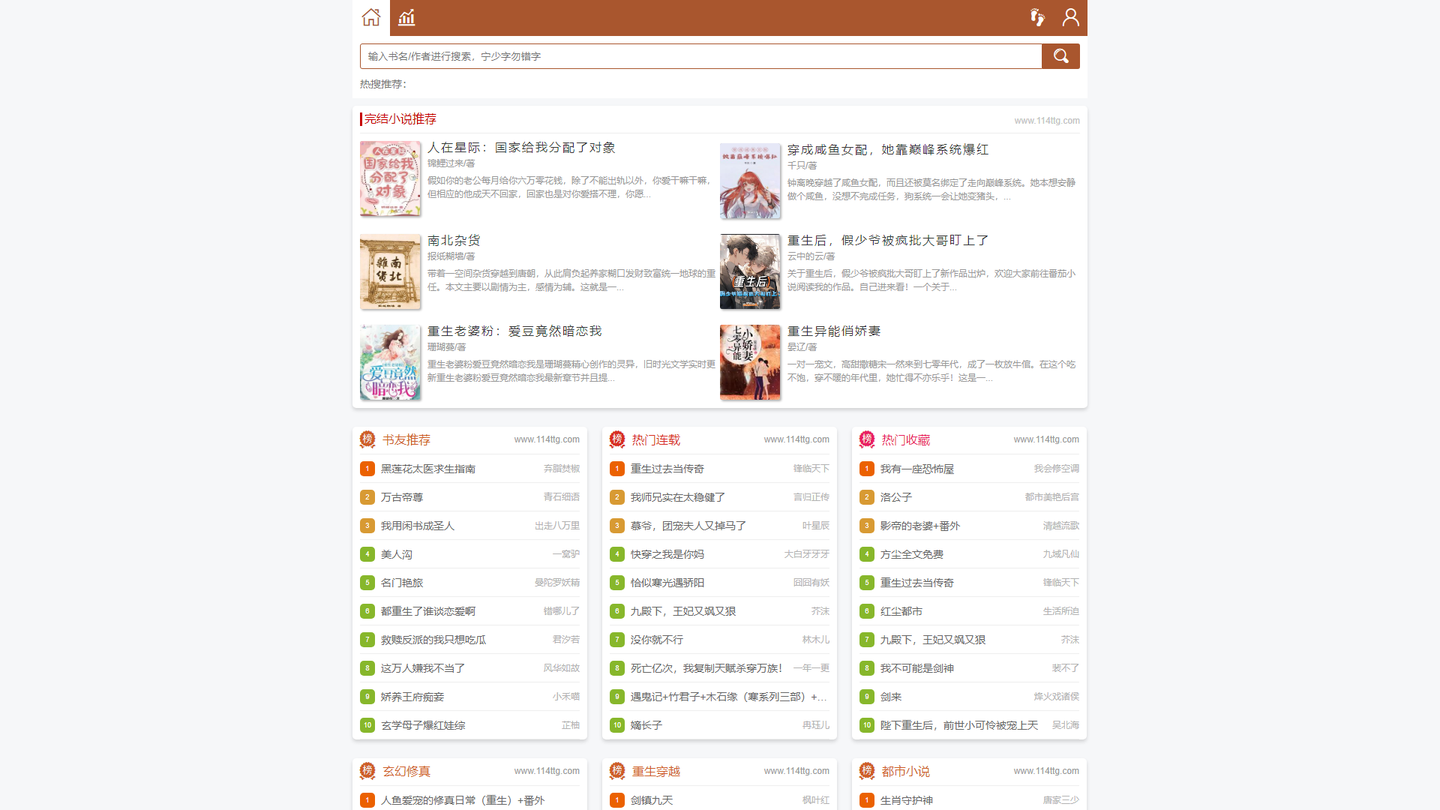Viewport: 1440px width, 810px height.
Task: Click the magnifier search button
Action: 1061,56
